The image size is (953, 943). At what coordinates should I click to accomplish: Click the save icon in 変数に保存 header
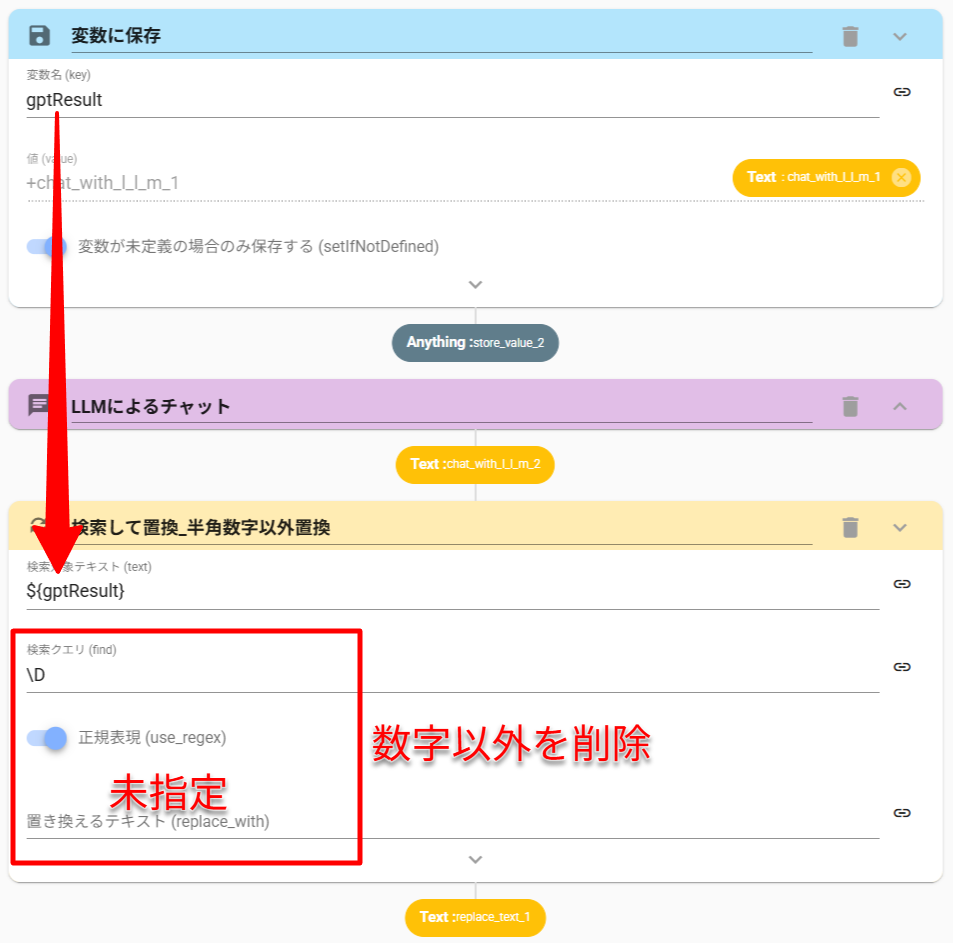[x=39, y=36]
